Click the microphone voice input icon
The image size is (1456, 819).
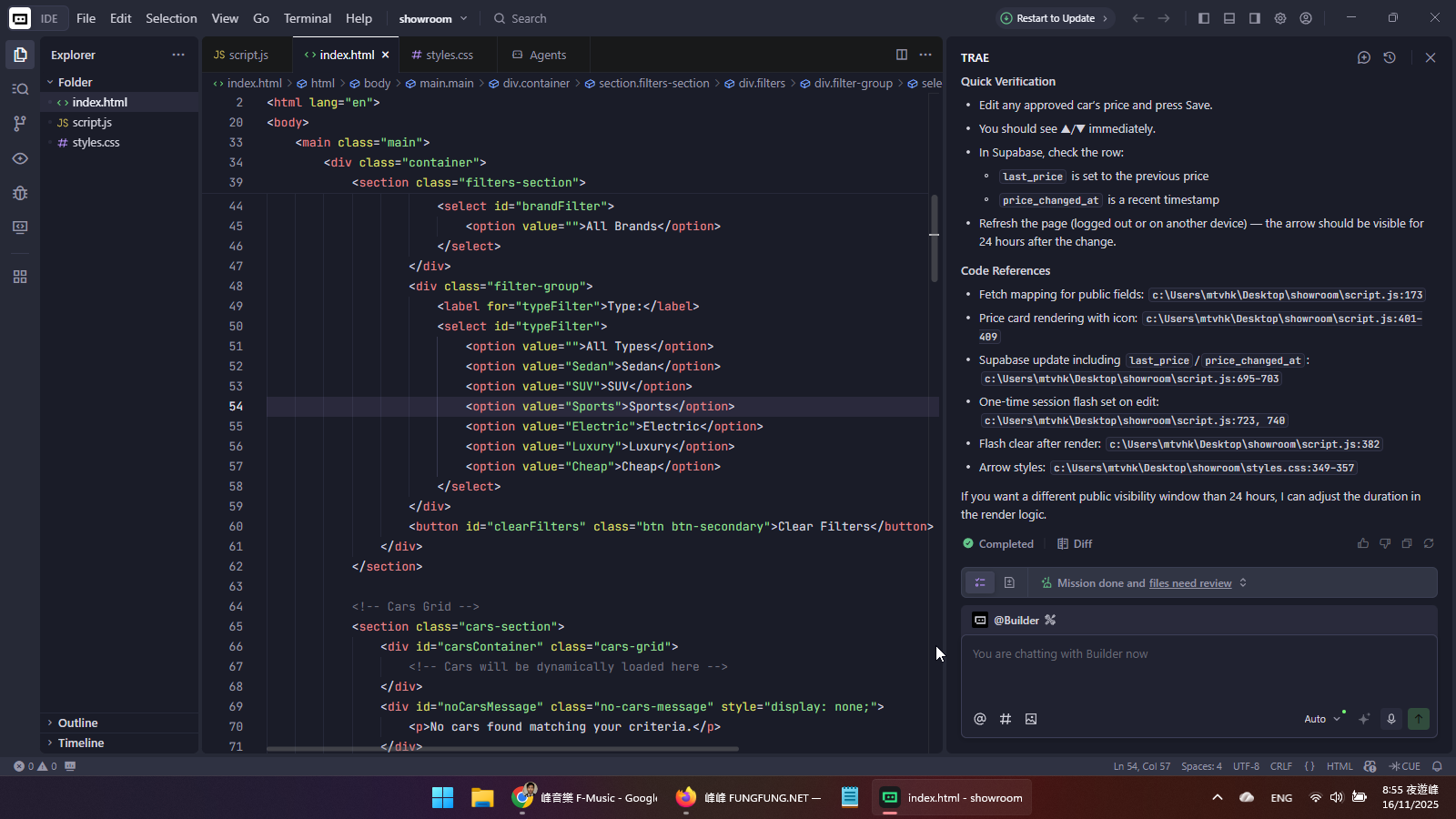[x=1390, y=719]
